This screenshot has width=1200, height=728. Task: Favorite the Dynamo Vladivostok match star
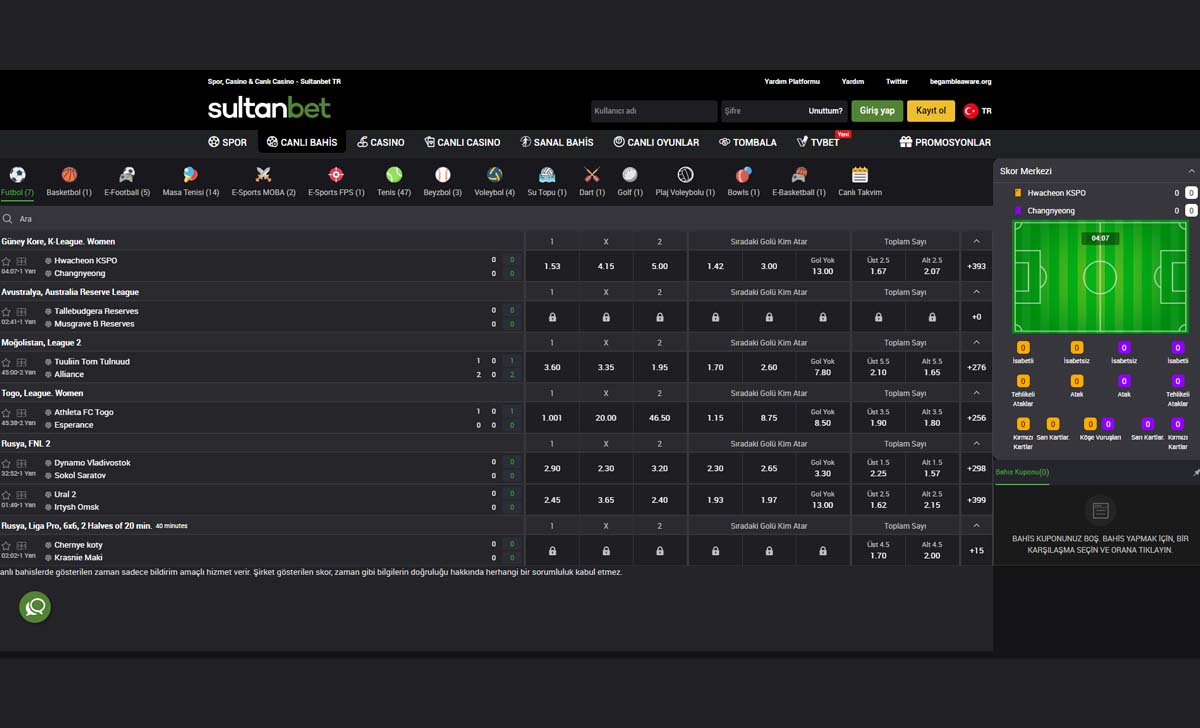click(7, 463)
